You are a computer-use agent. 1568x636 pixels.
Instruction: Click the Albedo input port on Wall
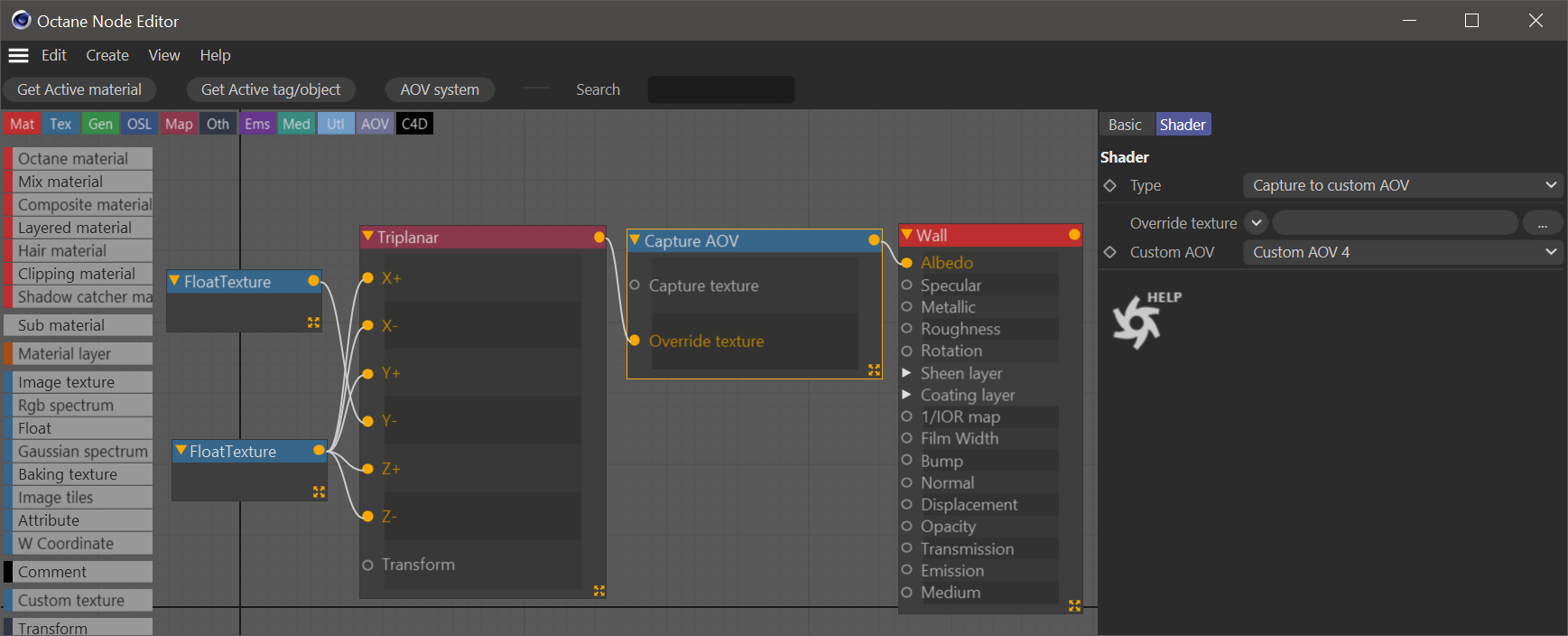pyautogui.click(x=906, y=263)
